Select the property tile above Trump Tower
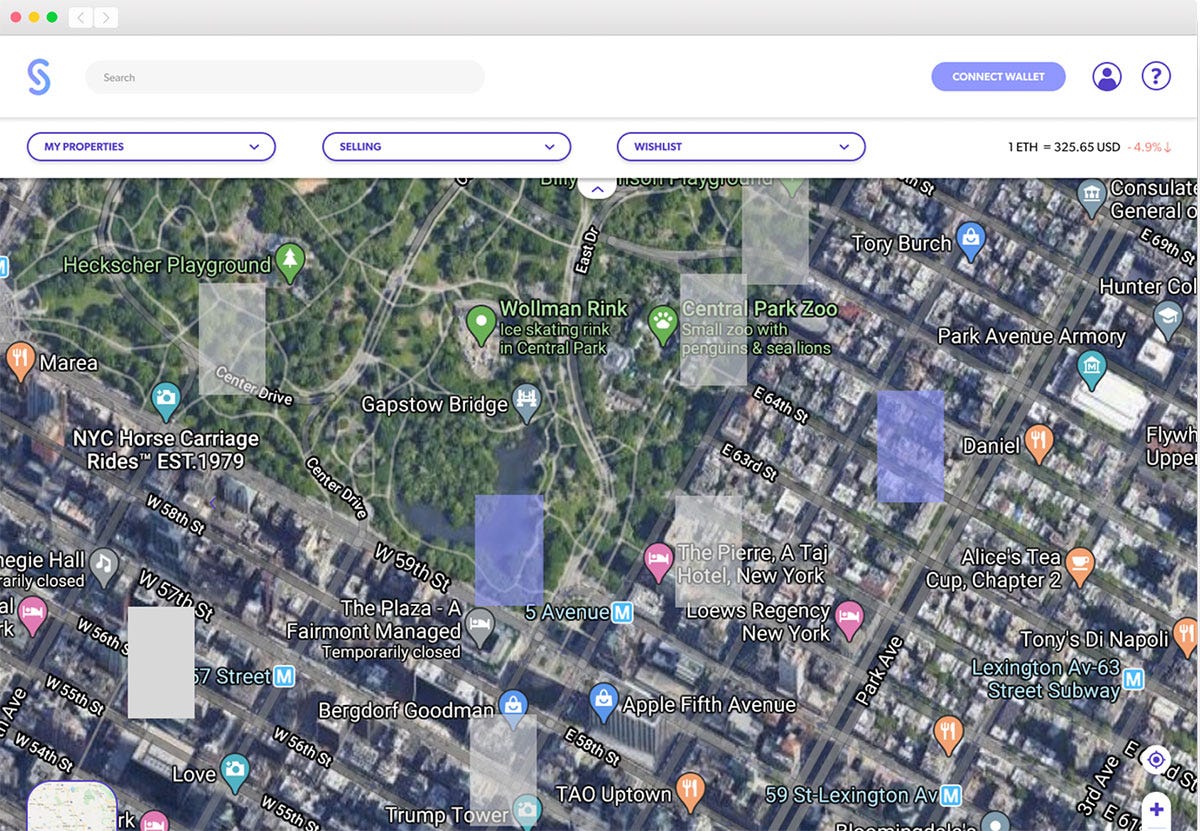This screenshot has height=831, width=1200. pos(503,770)
